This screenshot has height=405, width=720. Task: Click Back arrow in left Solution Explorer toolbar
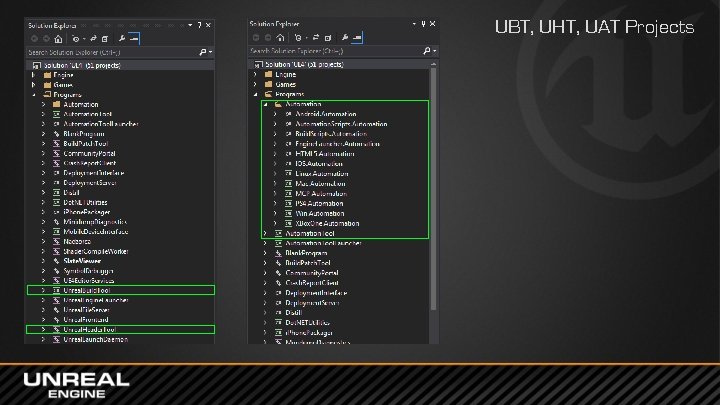[x=34, y=39]
